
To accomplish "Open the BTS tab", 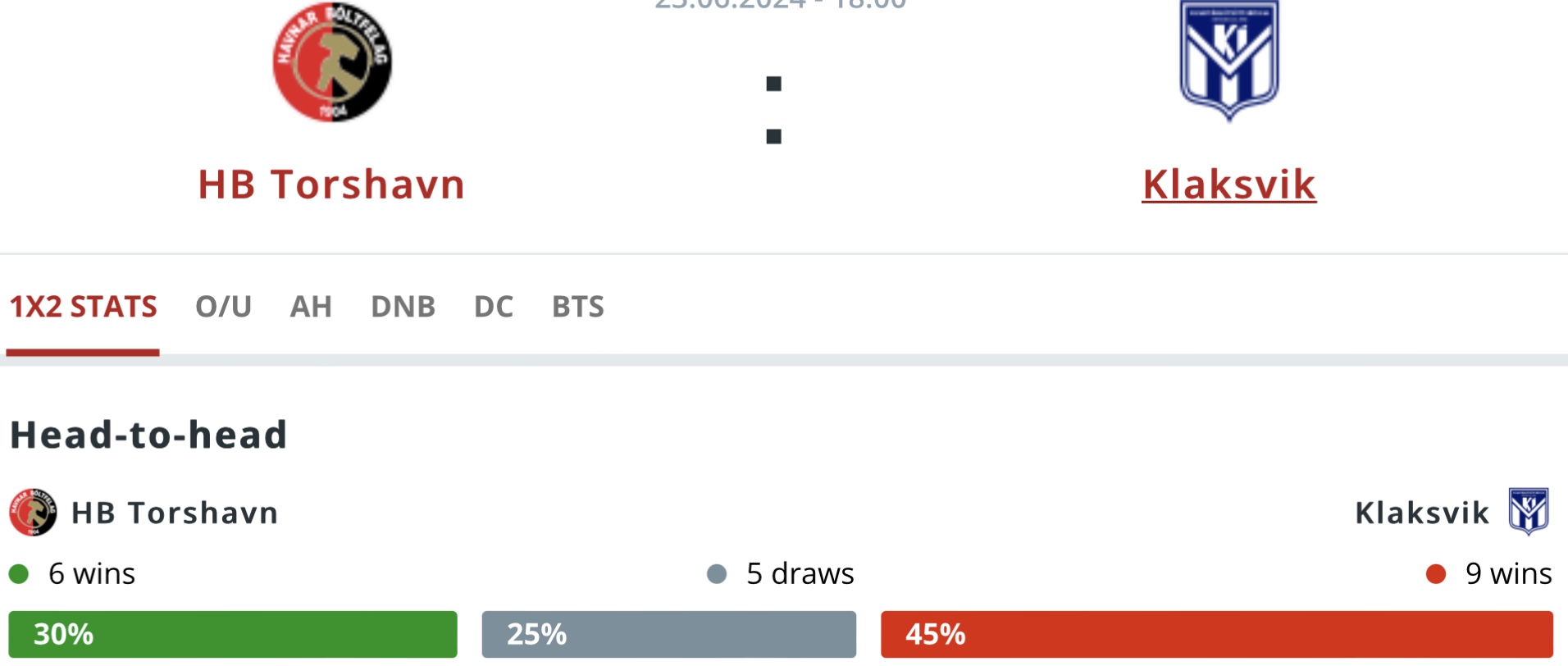I will coord(578,307).
